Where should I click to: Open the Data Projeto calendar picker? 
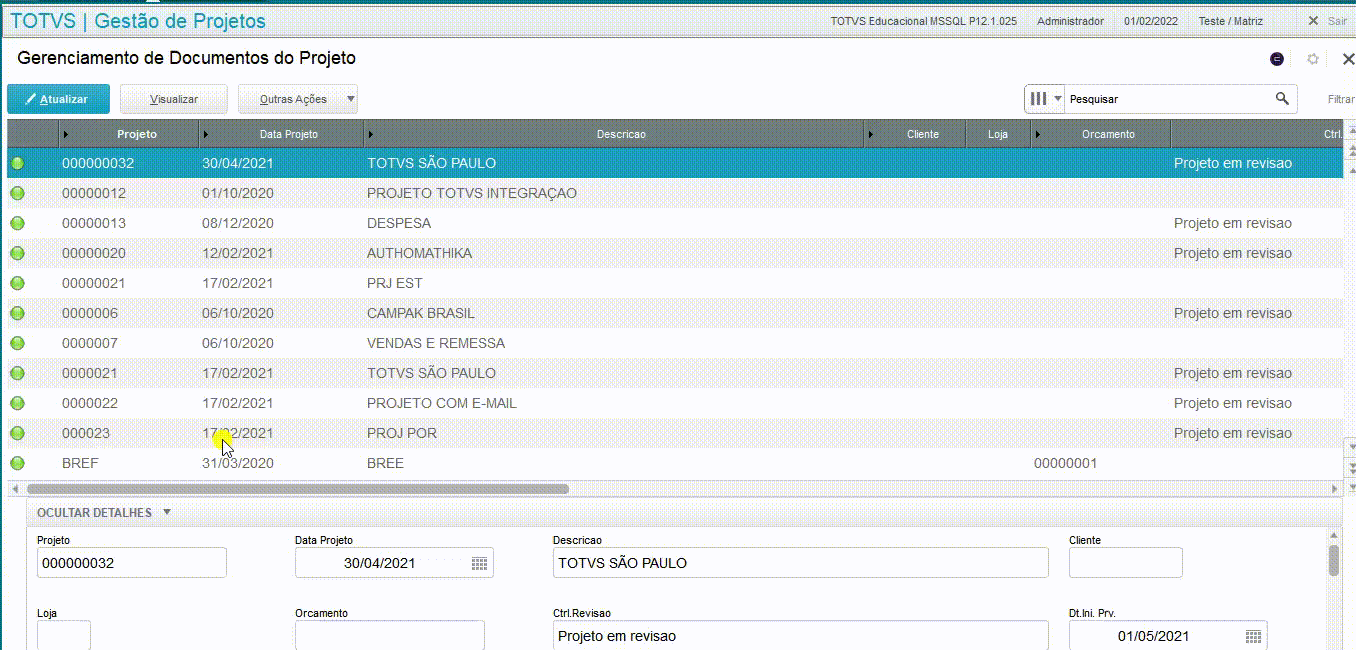pos(479,563)
